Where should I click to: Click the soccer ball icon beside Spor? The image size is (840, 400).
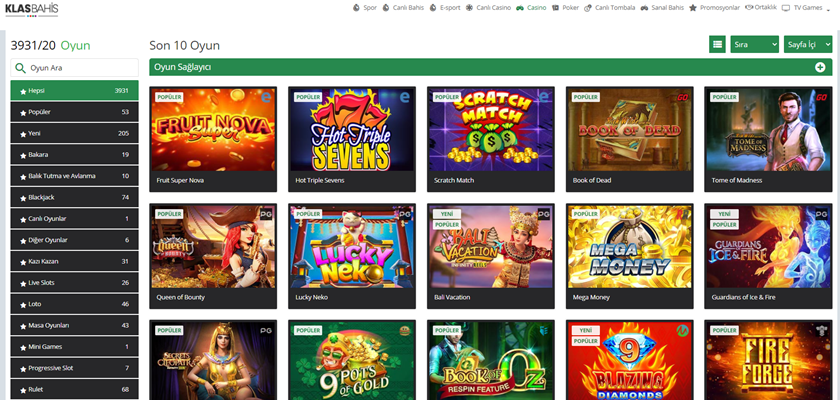point(356,8)
